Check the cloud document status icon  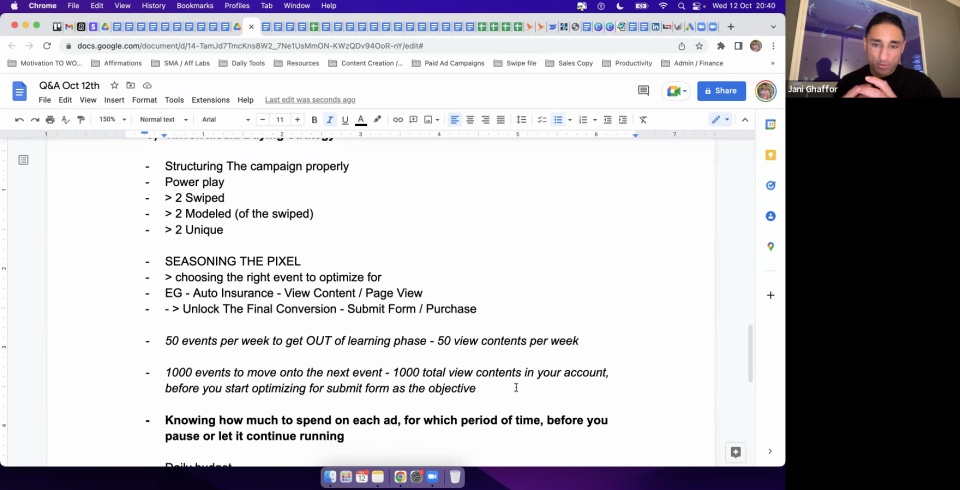click(x=147, y=85)
